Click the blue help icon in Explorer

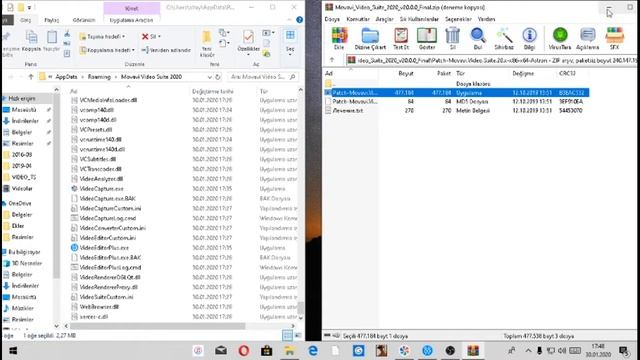pos(299,20)
